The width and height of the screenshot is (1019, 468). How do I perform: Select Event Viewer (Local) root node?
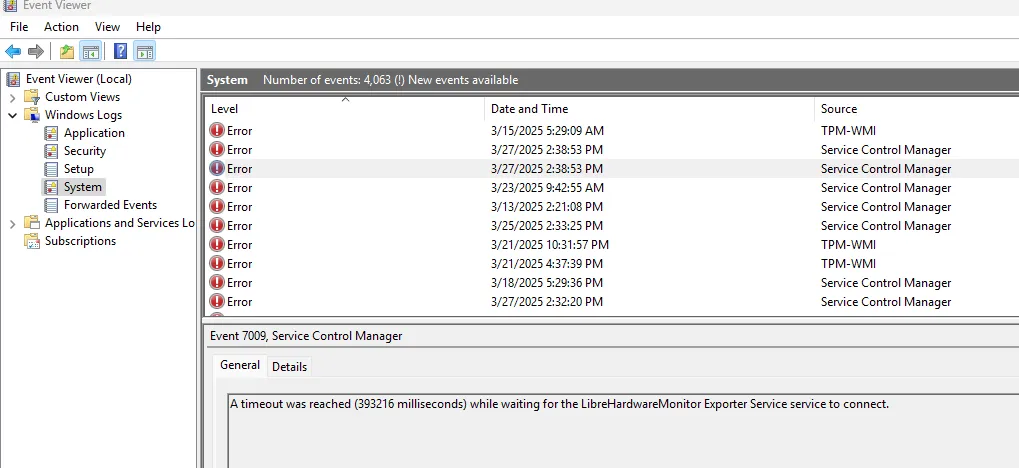(79, 79)
